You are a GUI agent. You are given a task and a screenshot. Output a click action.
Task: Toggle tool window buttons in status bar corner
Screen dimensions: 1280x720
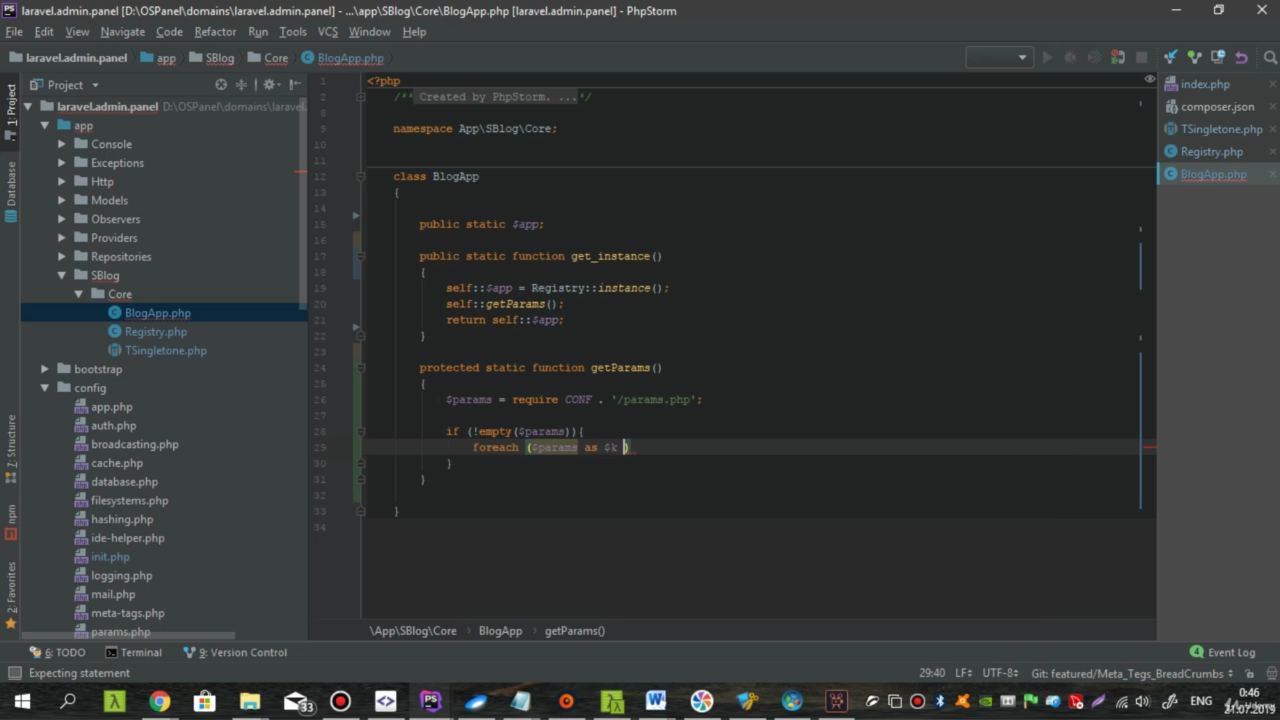click(x=14, y=673)
